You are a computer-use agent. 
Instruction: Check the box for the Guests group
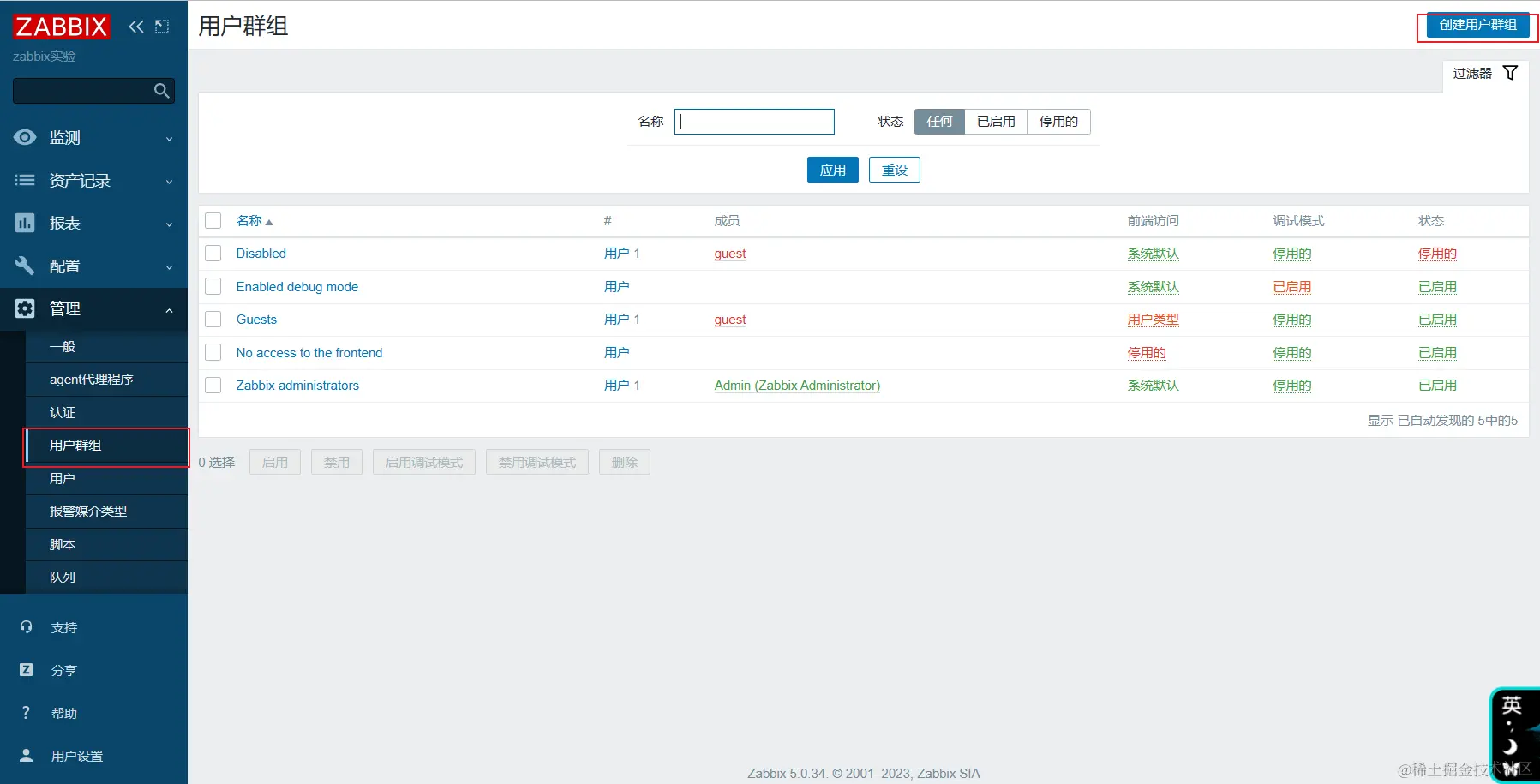[x=213, y=320]
